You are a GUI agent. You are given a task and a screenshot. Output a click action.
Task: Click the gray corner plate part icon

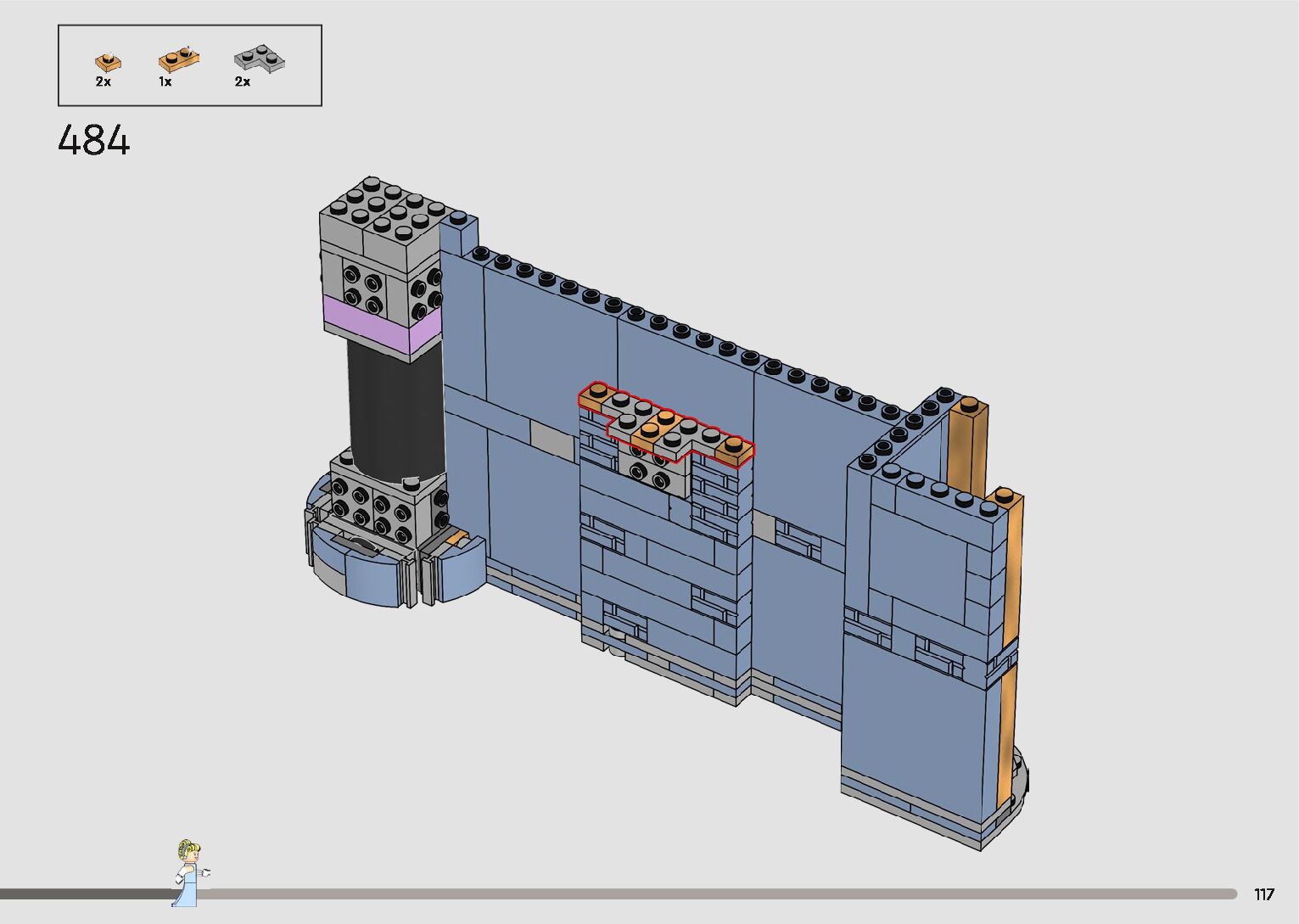point(259,59)
